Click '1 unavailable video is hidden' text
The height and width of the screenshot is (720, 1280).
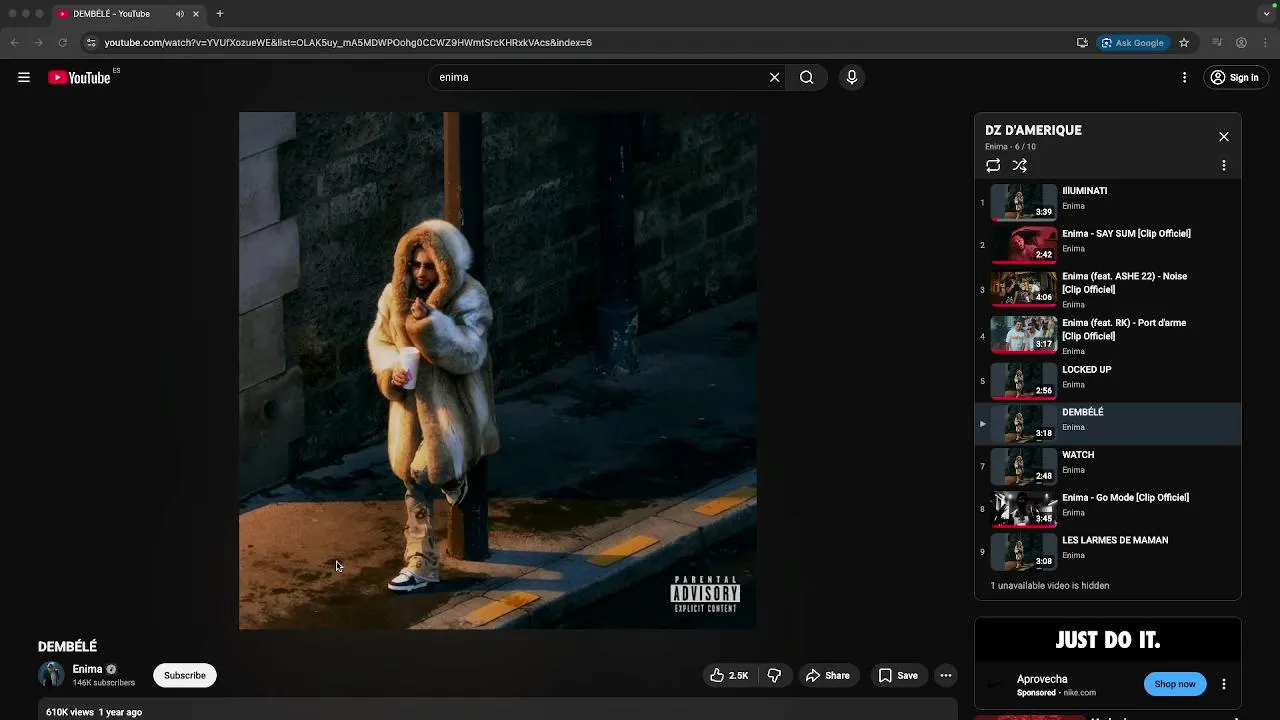1049,586
